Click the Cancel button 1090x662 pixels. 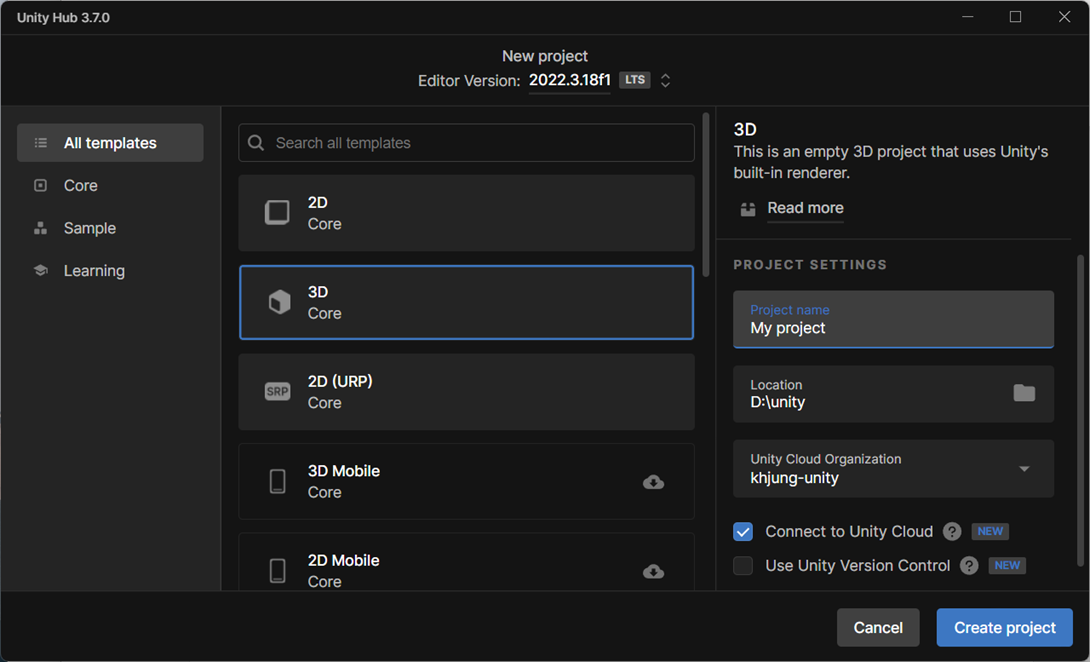(x=878, y=628)
